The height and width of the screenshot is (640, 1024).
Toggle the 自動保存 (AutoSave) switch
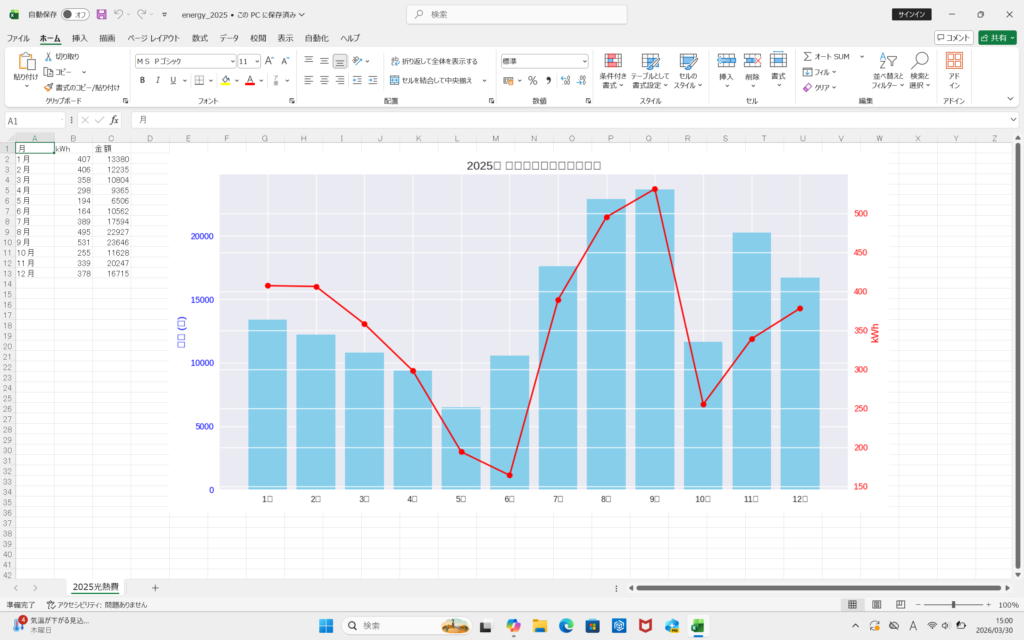pos(75,15)
